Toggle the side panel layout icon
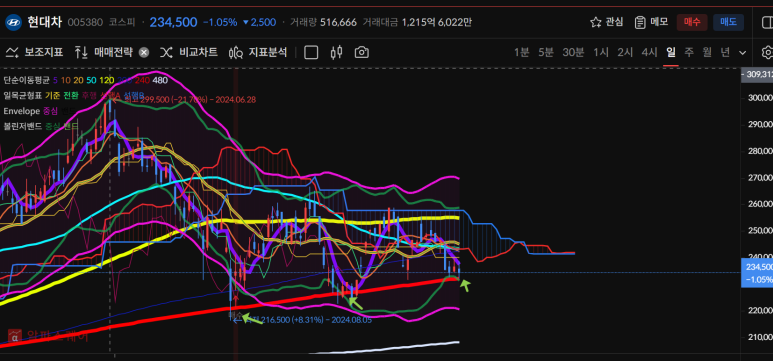This screenshot has width=773, height=361. tap(767, 22)
